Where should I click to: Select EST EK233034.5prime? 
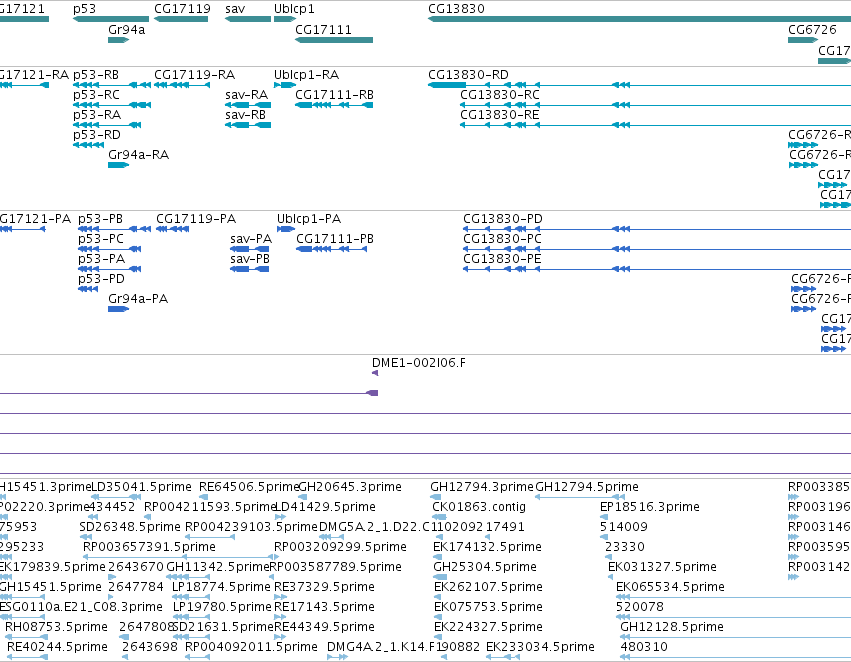[540, 647]
